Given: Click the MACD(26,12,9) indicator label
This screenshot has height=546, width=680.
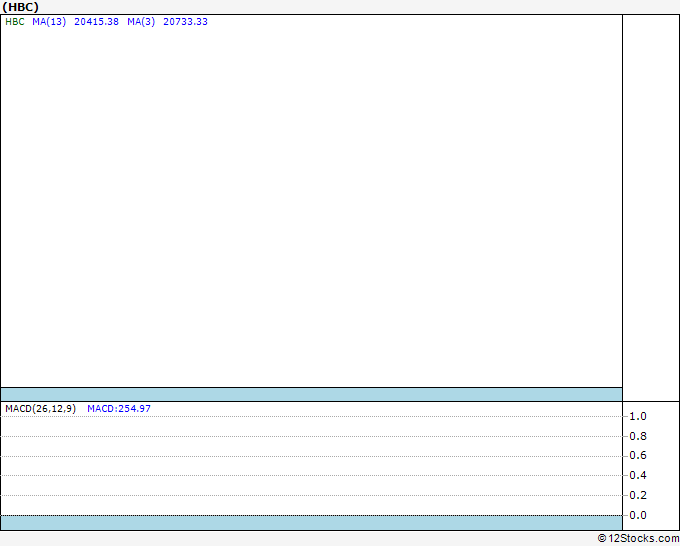Looking at the screenshot, I should [x=40, y=409].
